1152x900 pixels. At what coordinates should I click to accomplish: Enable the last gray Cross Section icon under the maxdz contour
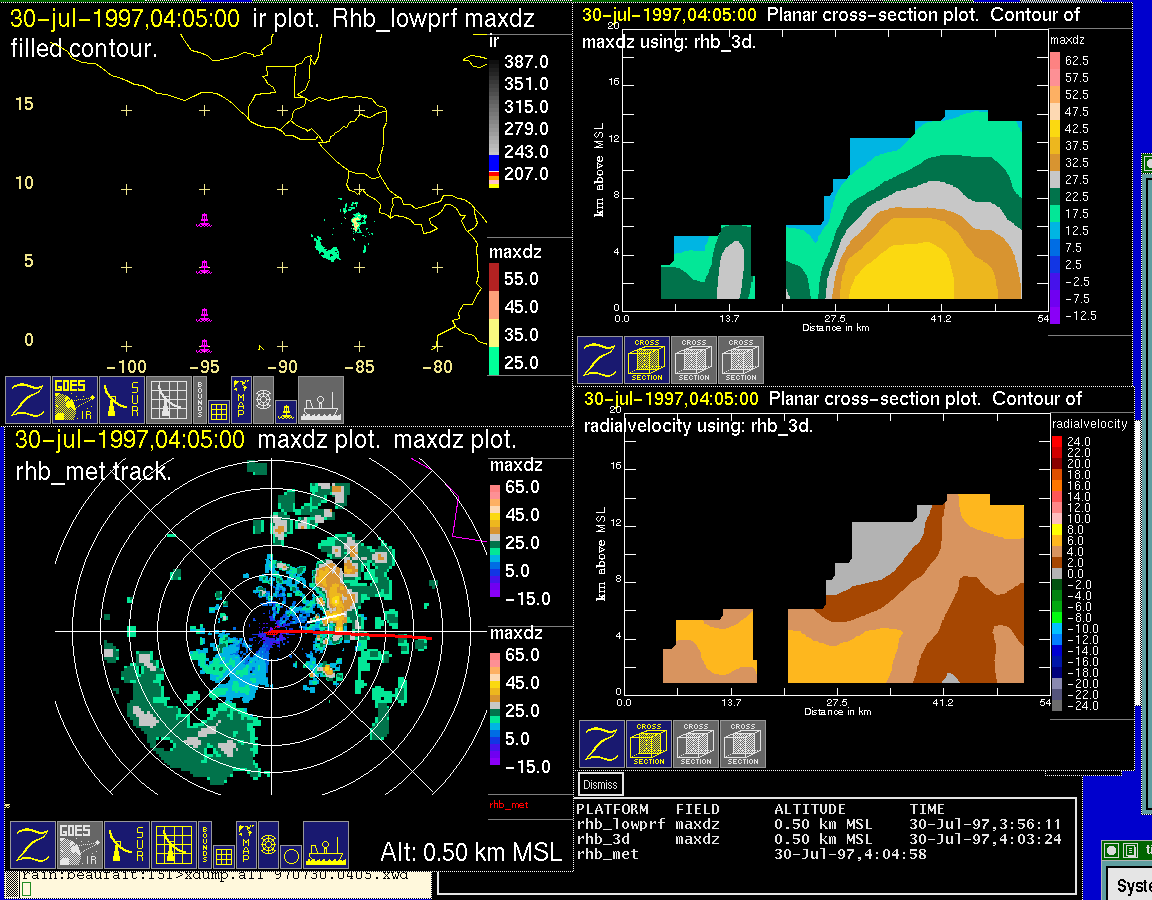coord(741,360)
